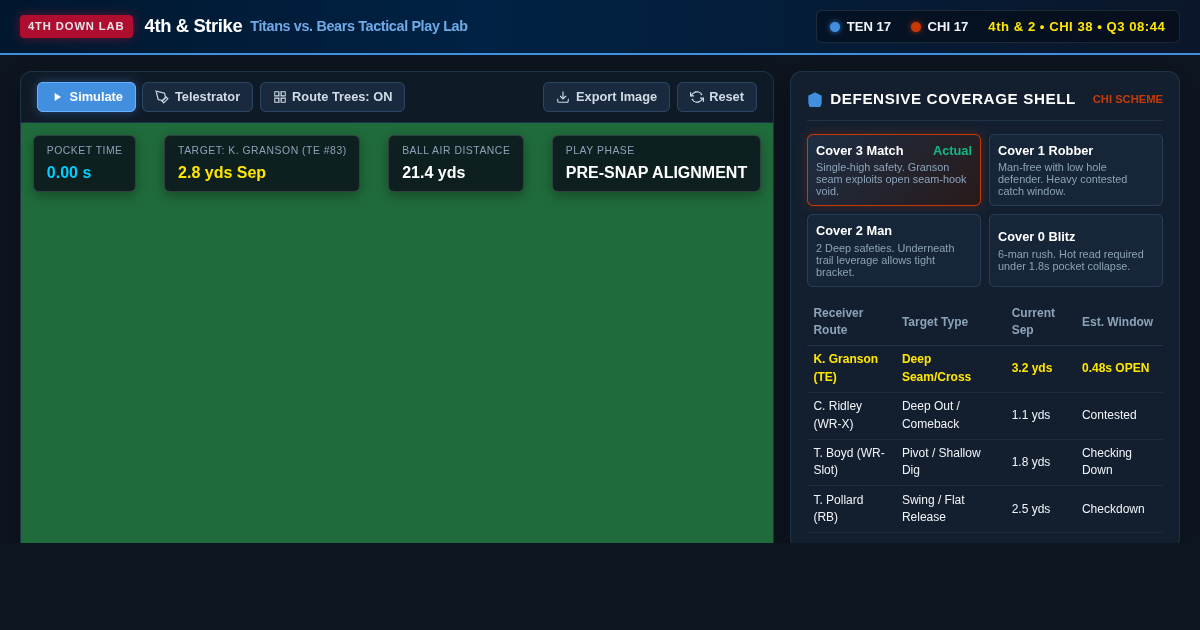Start the Simulate button
The width and height of the screenshot is (1200, 630).
(x=87, y=97)
